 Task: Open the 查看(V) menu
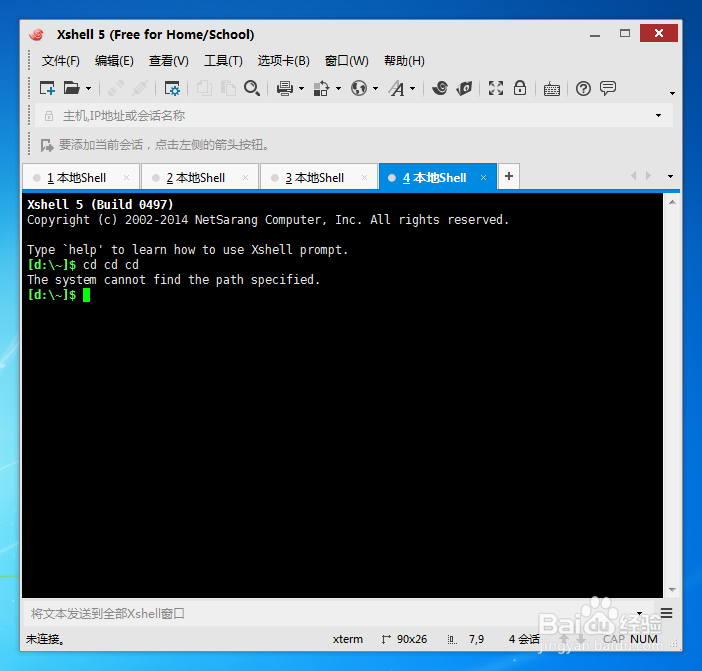click(169, 61)
